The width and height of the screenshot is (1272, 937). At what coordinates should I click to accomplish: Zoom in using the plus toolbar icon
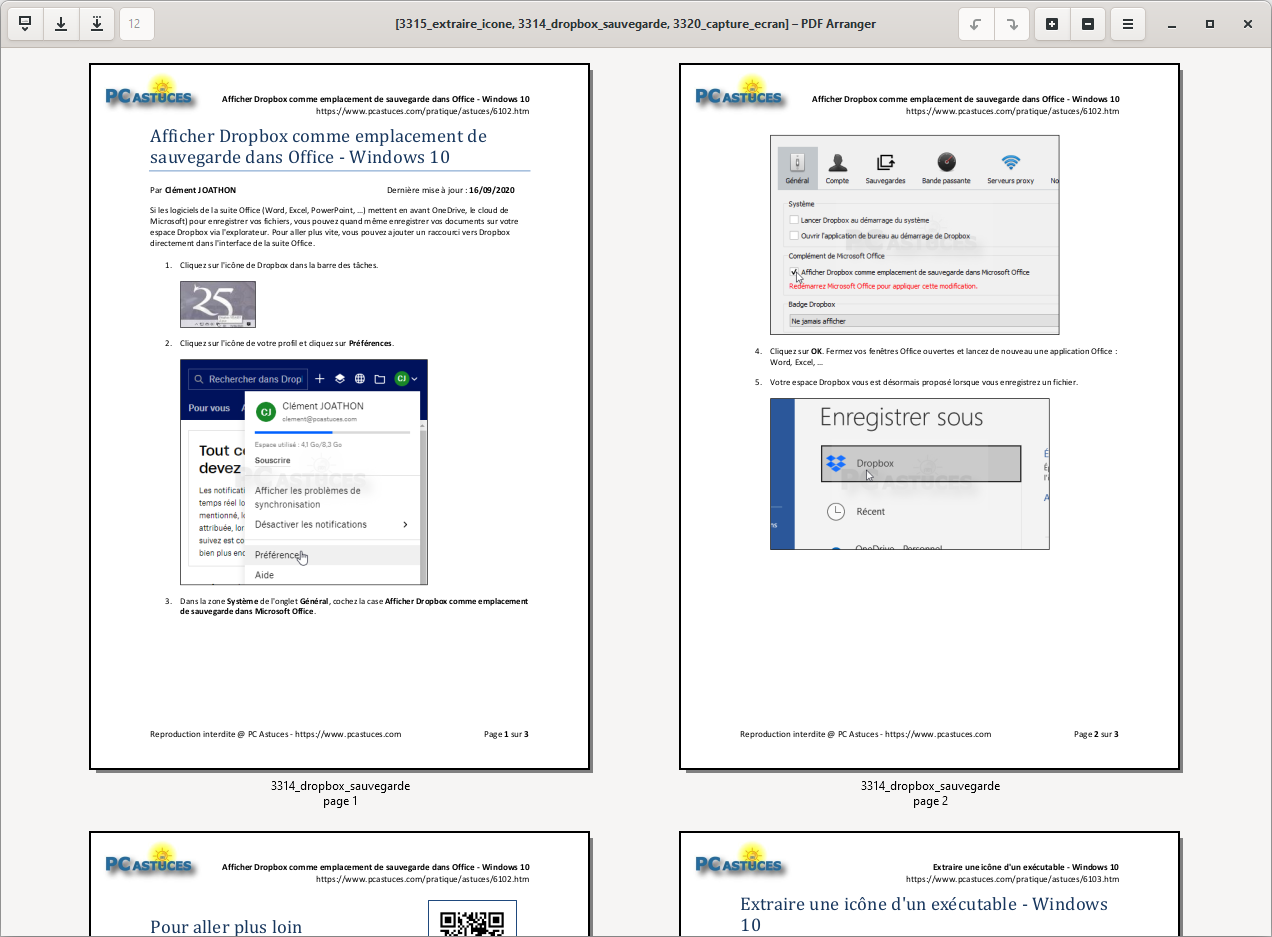(1050, 23)
